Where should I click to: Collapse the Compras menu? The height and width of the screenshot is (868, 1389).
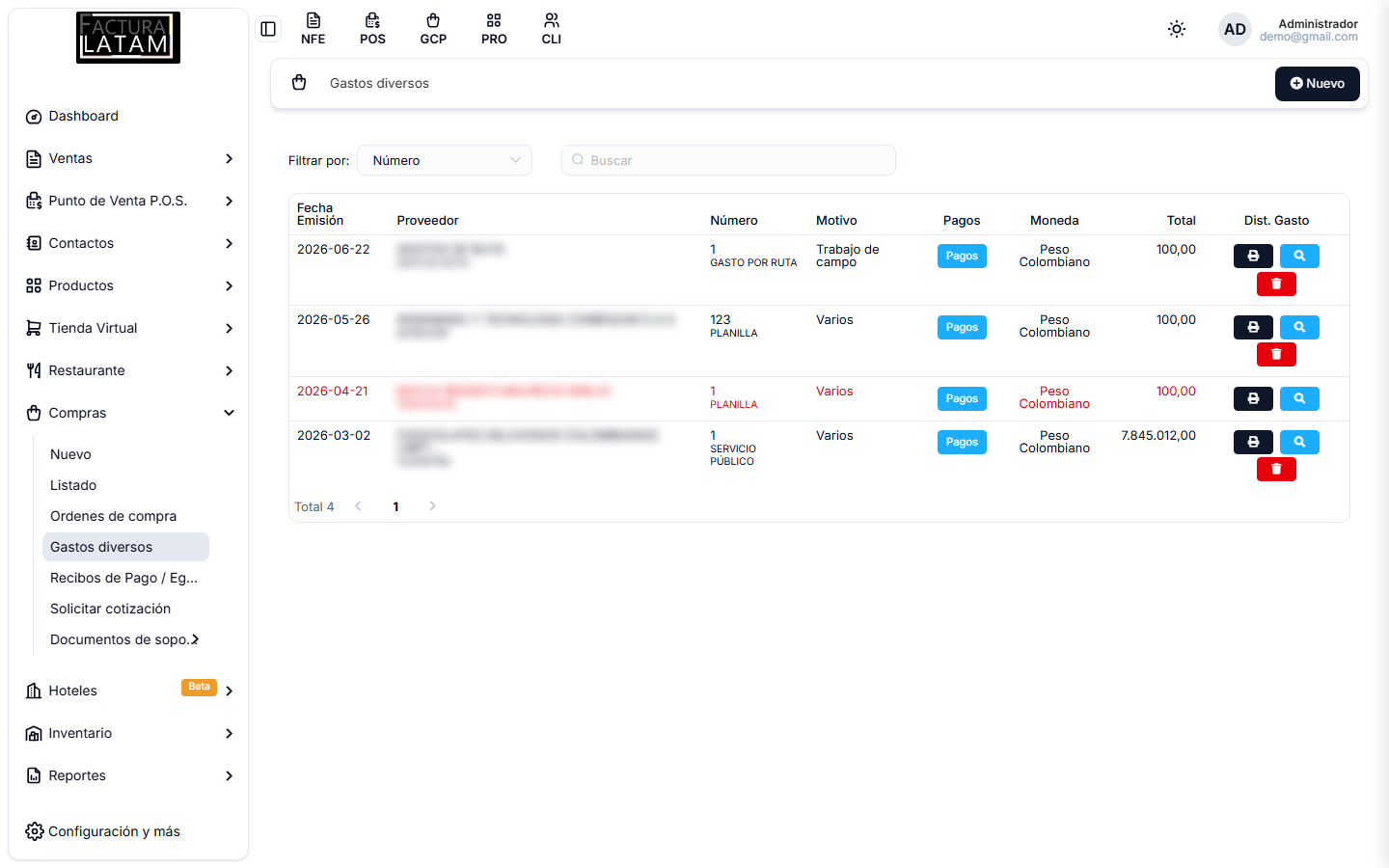coord(129,413)
